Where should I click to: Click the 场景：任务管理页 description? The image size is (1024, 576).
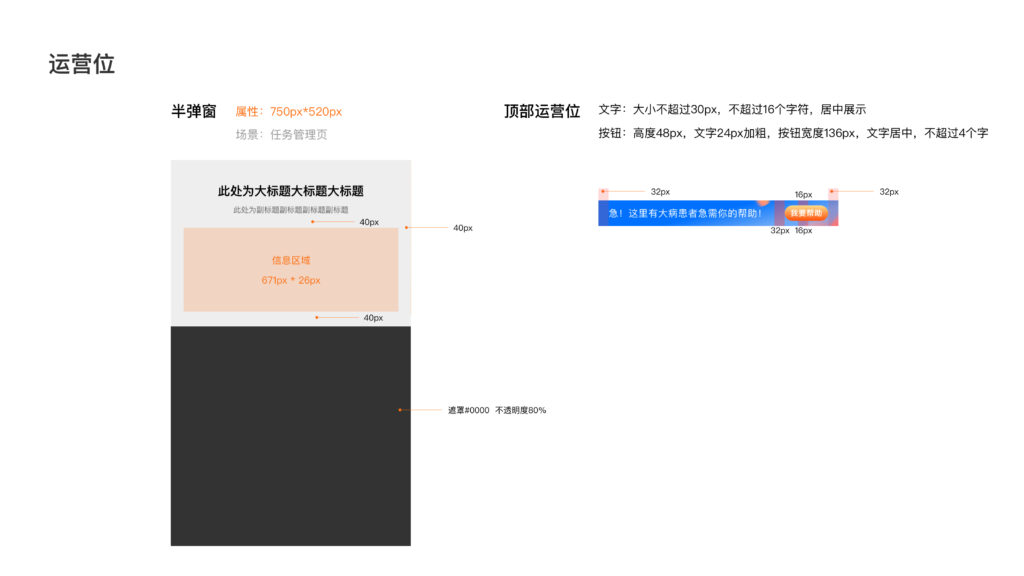point(281,135)
